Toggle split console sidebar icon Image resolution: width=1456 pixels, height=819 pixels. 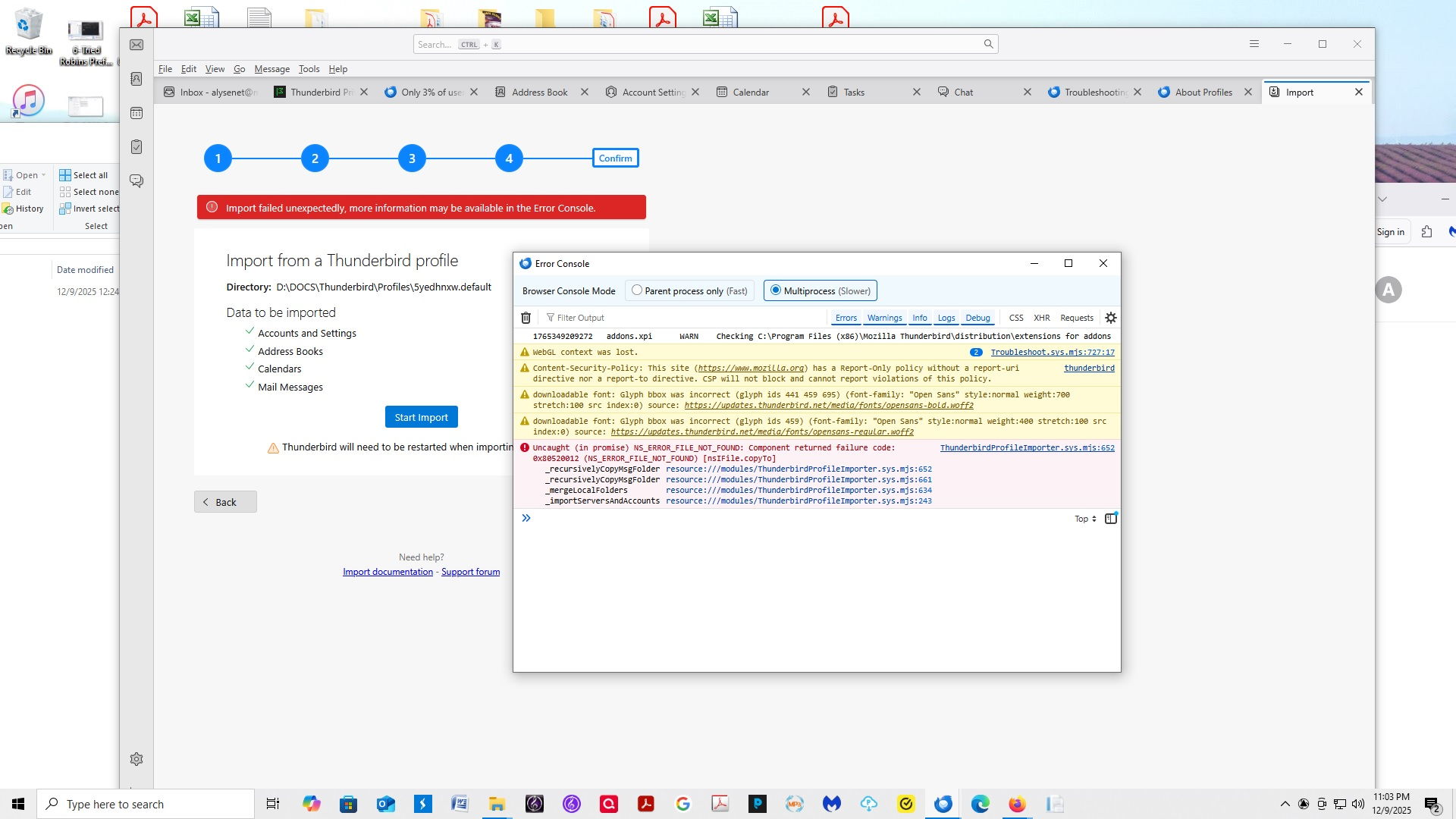(x=1111, y=519)
